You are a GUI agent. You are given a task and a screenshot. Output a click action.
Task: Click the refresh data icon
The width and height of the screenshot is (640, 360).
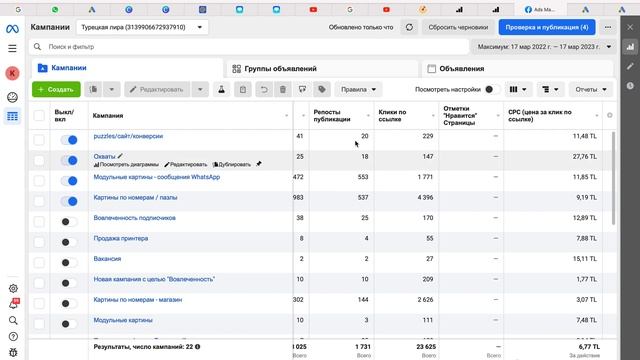point(409,27)
